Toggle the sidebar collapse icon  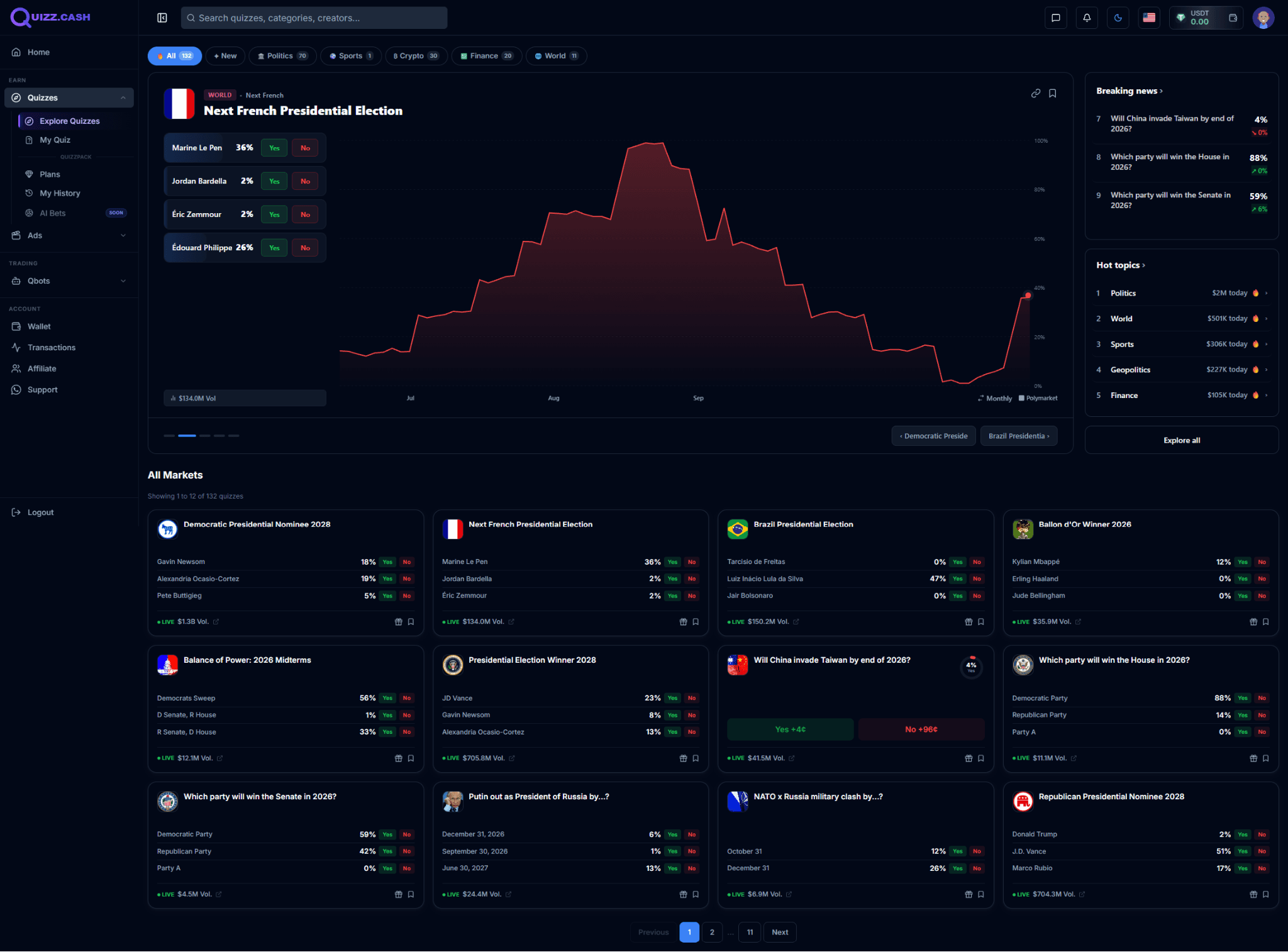click(x=162, y=18)
